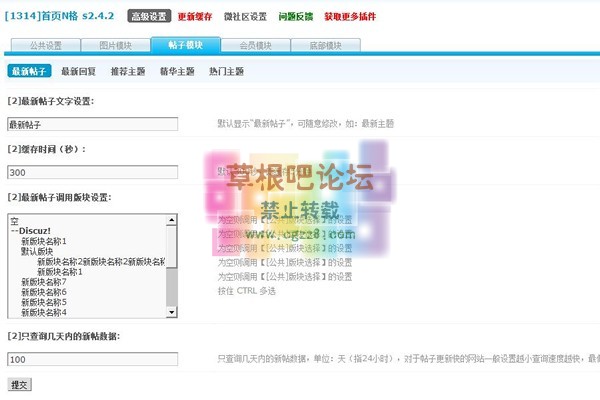This screenshot has height=400, width=600.
Task: Open 推荐主题 sub-tab
Action: tap(128, 71)
